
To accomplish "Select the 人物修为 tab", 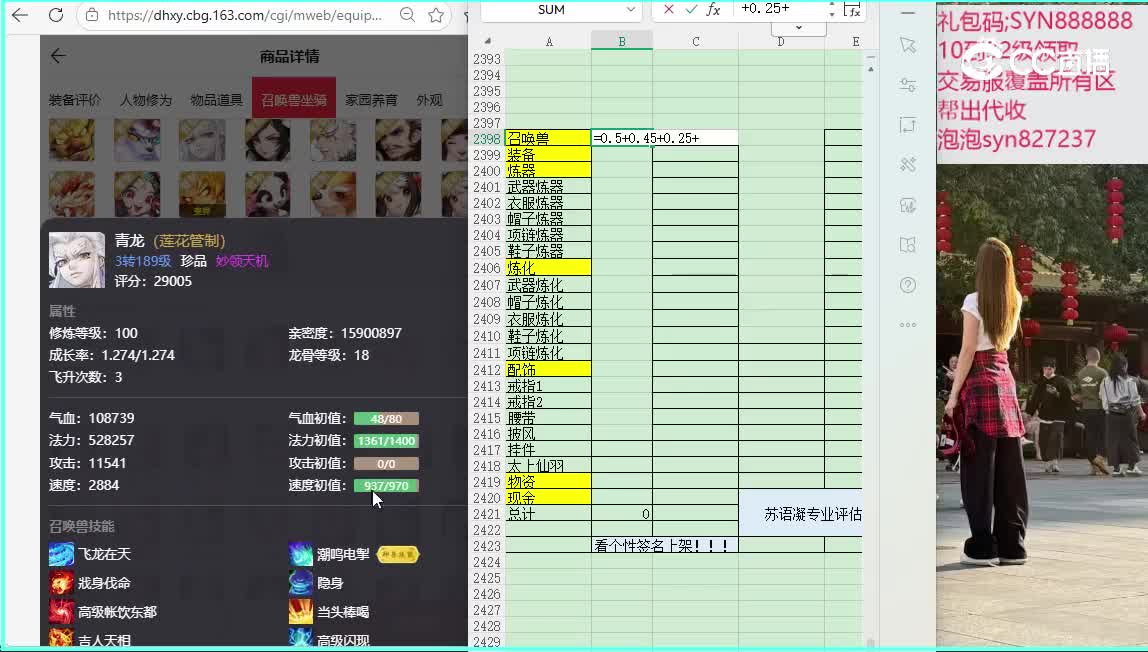I will [x=146, y=100].
